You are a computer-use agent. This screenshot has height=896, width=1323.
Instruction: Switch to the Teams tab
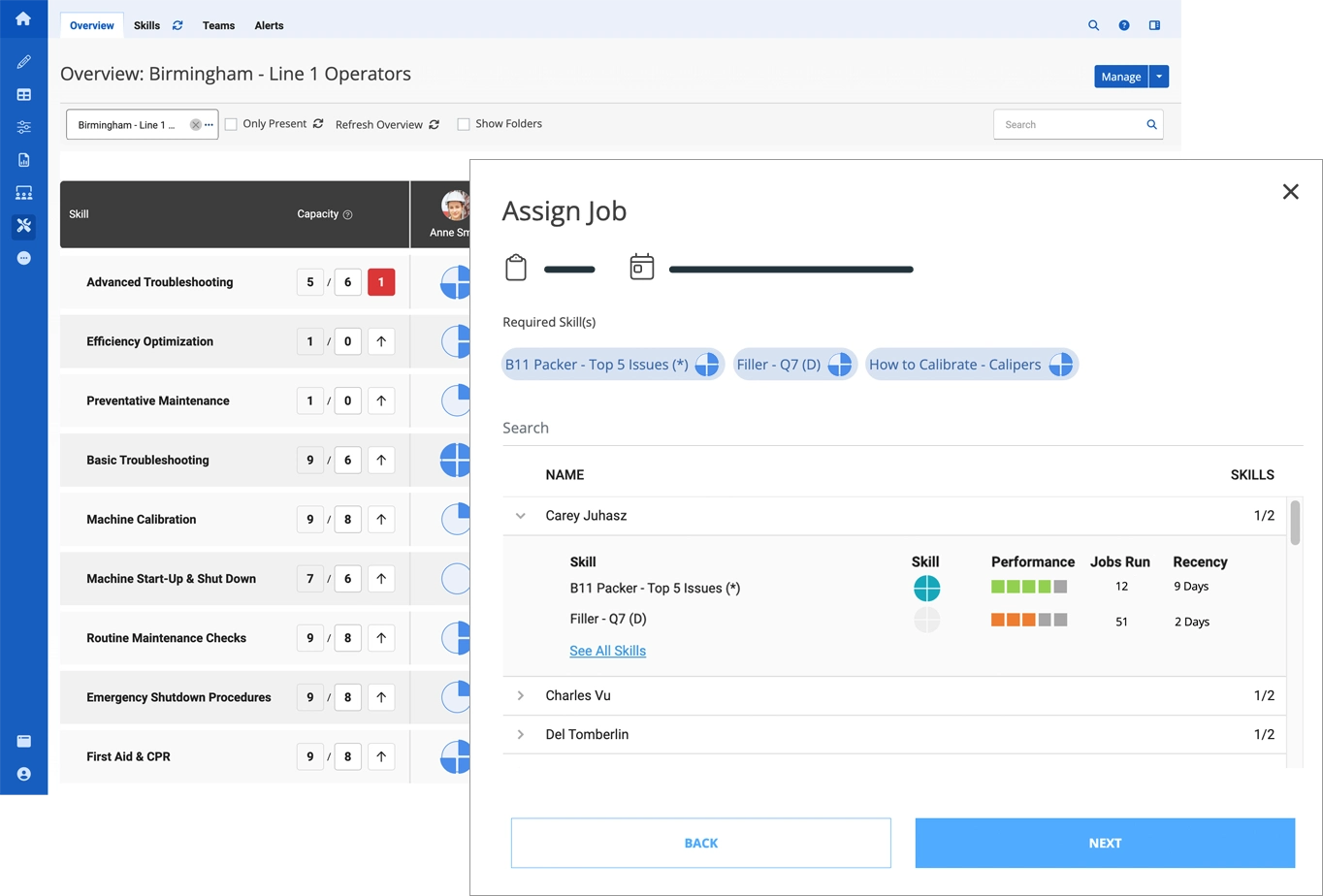(x=218, y=25)
